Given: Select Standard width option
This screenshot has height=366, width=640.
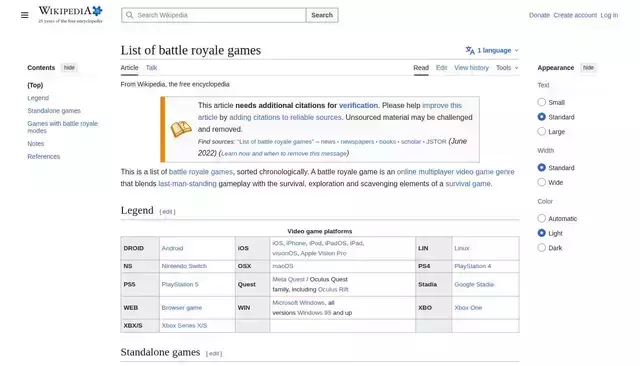Looking at the screenshot, I should [x=541, y=167].
